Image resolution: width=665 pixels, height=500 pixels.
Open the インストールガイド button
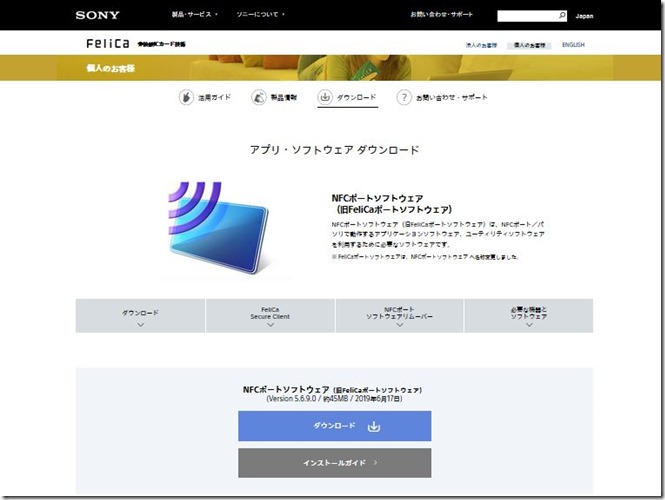335,463
